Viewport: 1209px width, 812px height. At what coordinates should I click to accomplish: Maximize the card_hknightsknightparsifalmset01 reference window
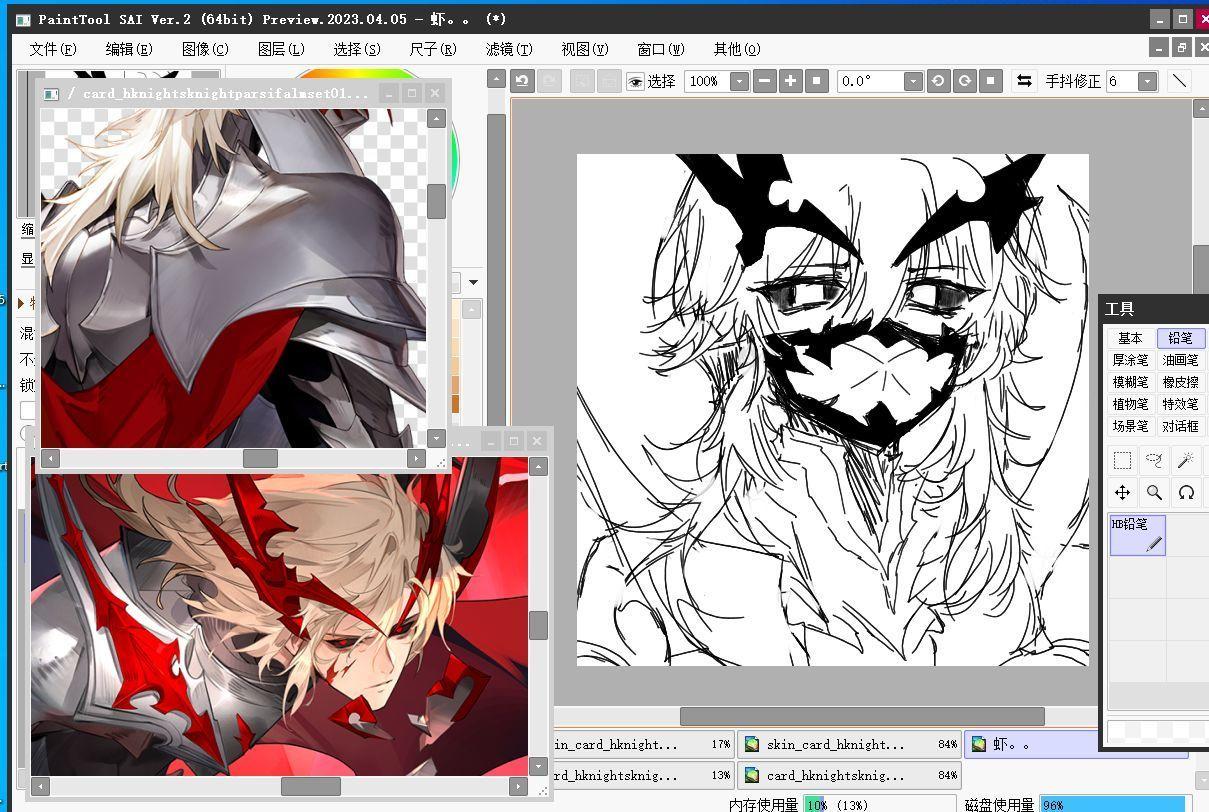(412, 93)
